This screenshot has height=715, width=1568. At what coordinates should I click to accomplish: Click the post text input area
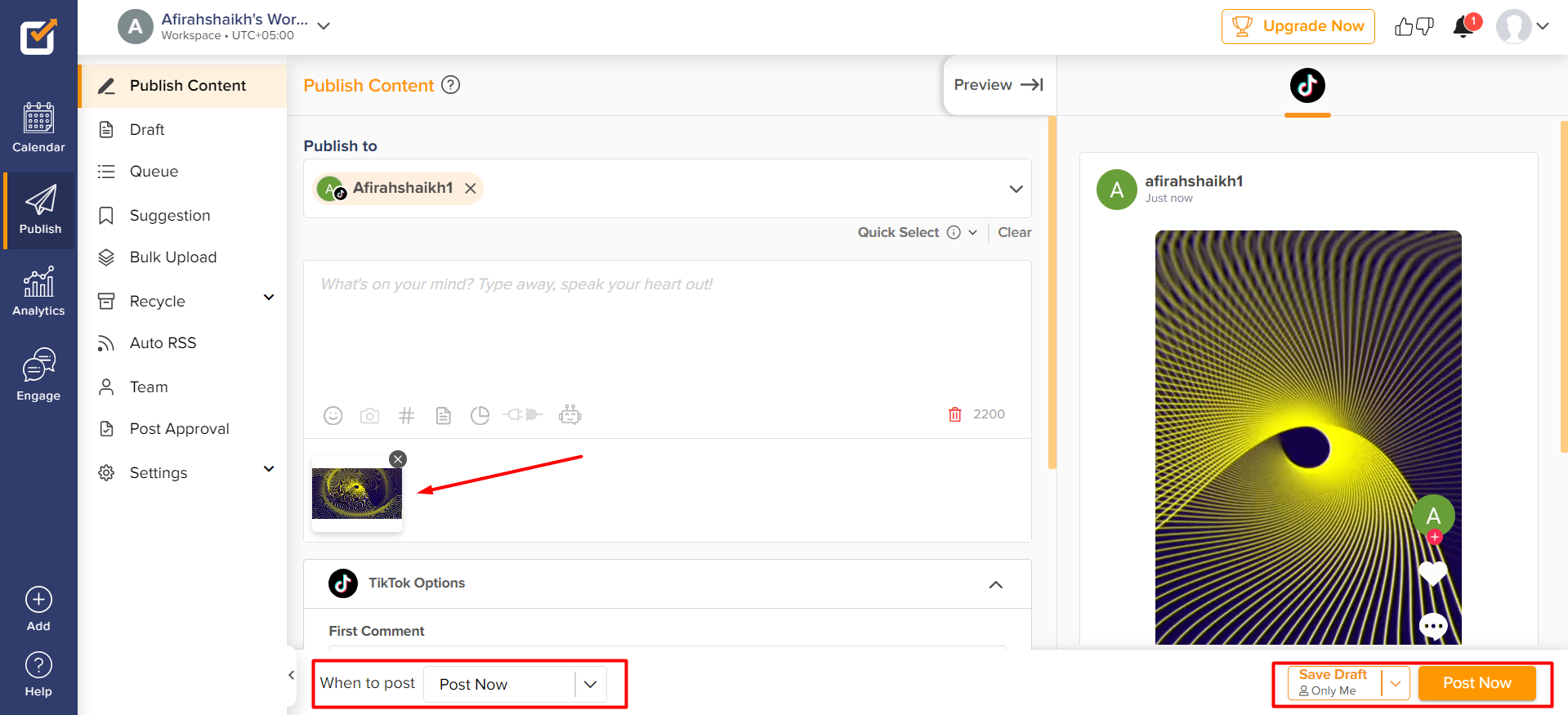666,335
